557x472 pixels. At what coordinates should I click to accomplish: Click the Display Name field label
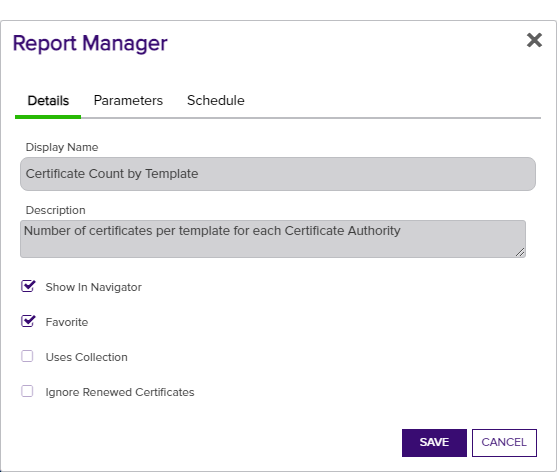(x=62, y=147)
